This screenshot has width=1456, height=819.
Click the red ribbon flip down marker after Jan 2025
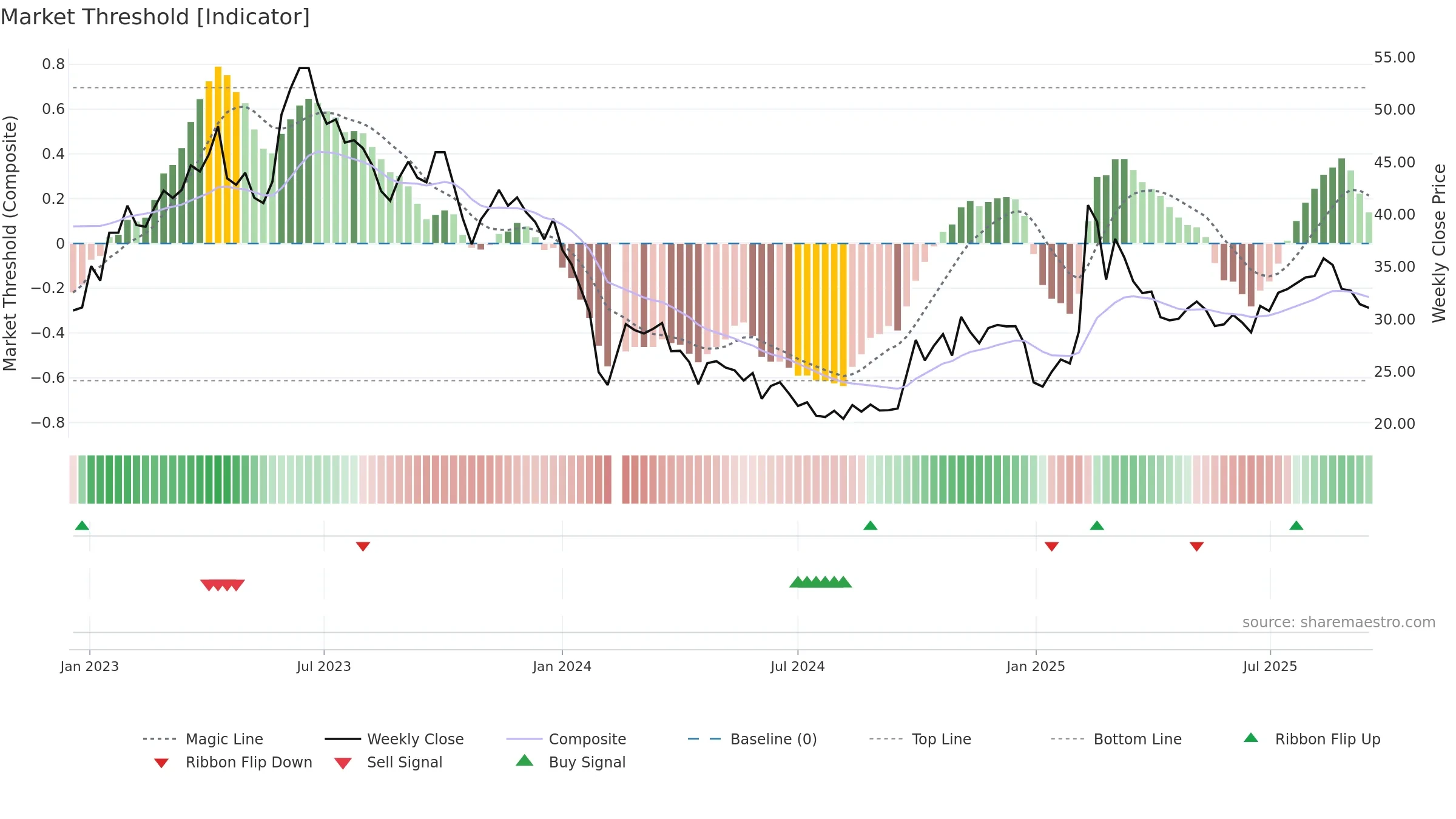point(1052,547)
